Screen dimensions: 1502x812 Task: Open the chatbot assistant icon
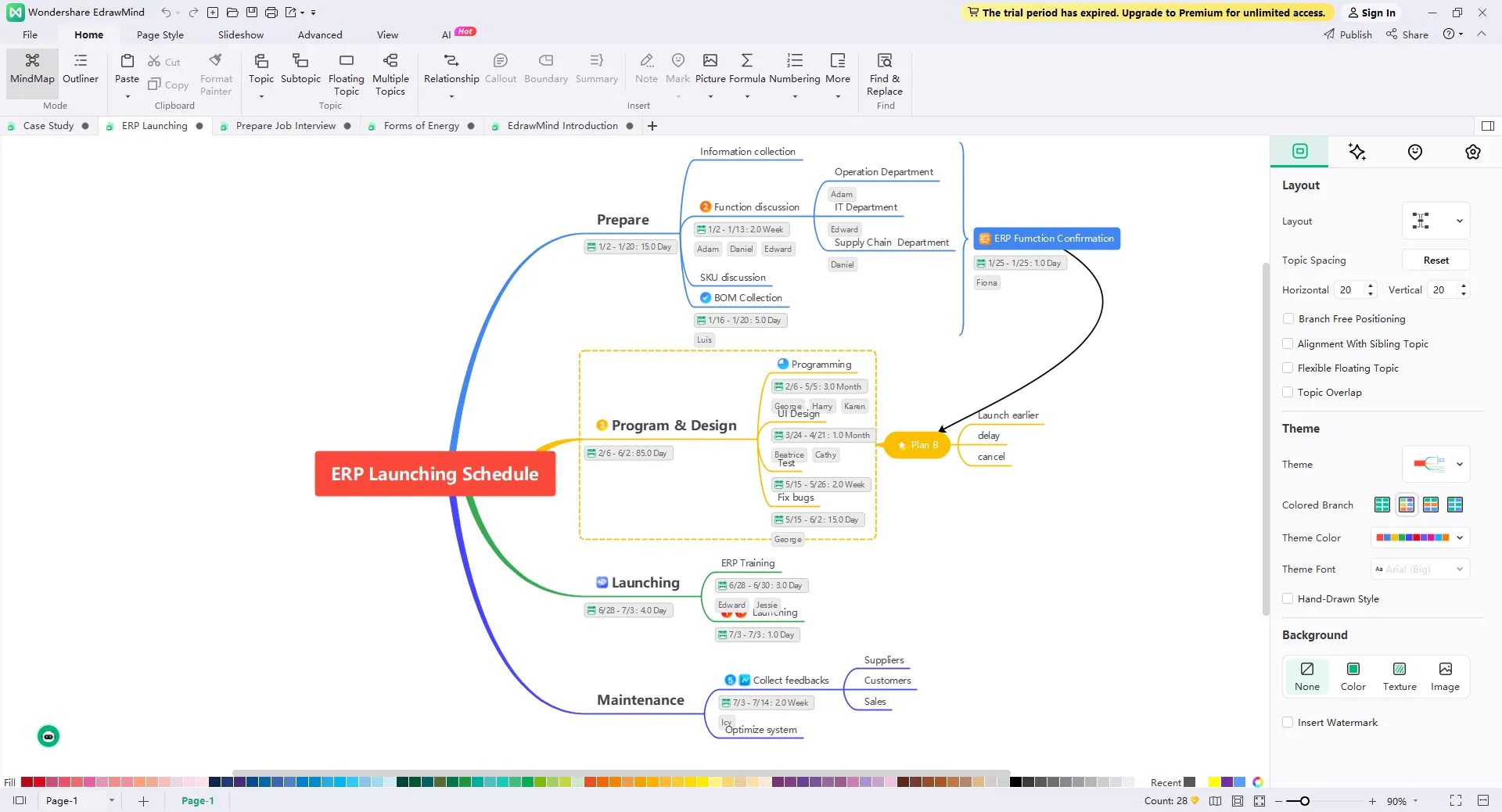point(49,736)
